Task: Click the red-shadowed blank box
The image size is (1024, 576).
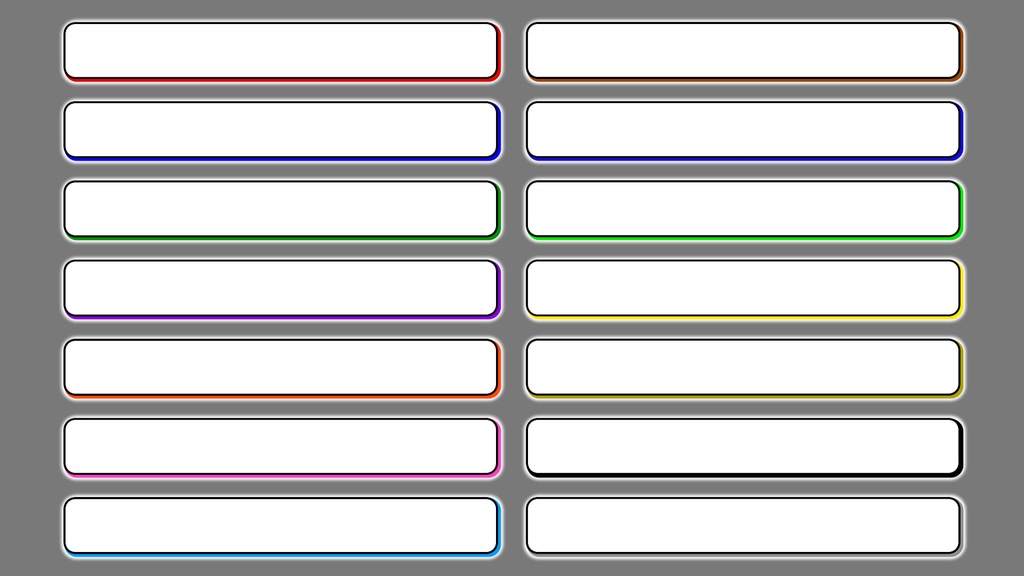Action: [281, 51]
